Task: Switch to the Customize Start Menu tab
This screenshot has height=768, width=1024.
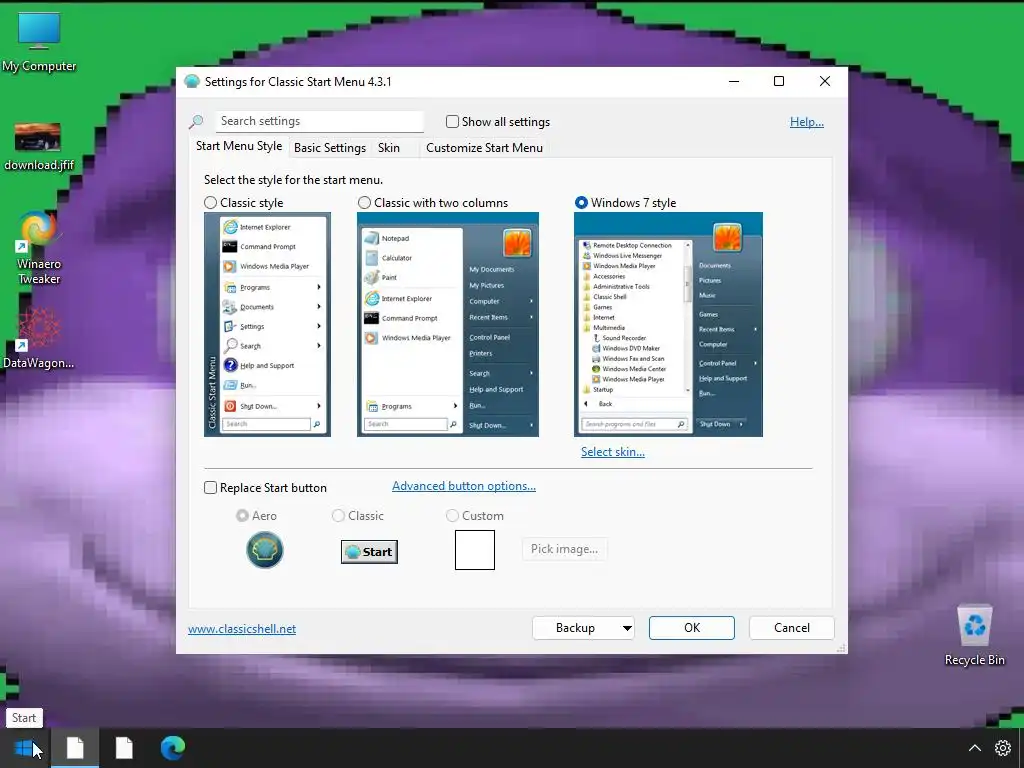Action: [485, 148]
